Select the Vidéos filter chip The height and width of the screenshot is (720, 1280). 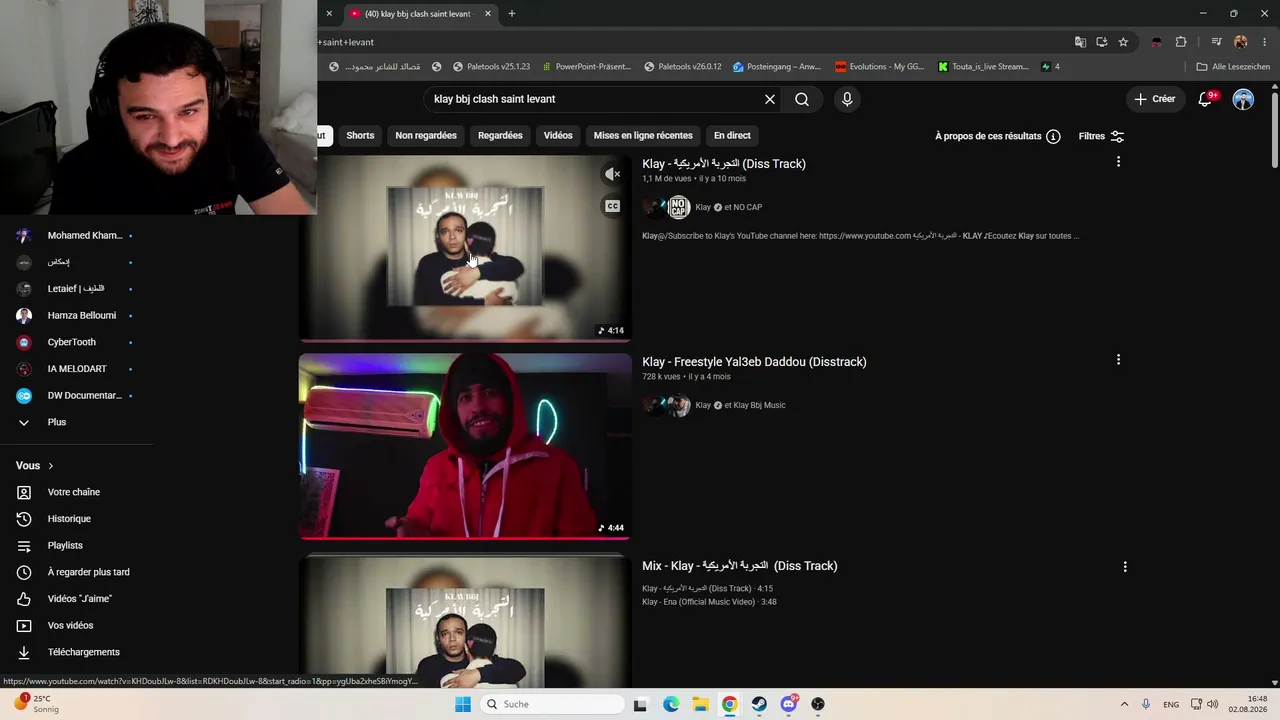click(x=558, y=136)
